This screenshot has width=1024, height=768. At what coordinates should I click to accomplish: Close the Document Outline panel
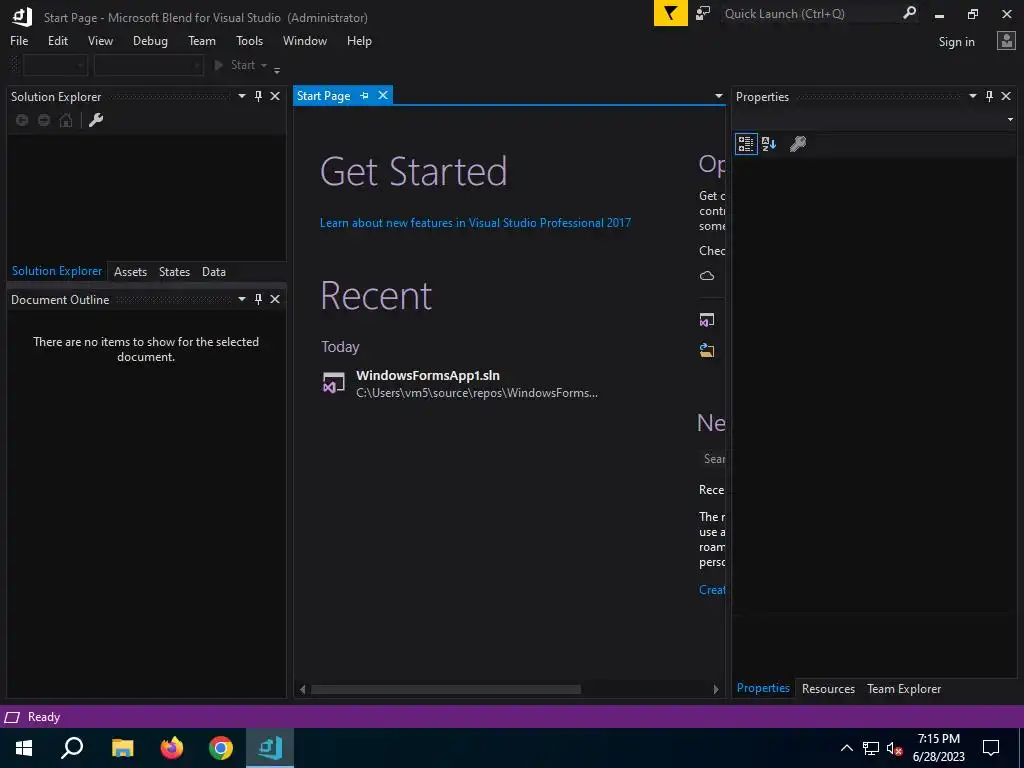coord(275,299)
